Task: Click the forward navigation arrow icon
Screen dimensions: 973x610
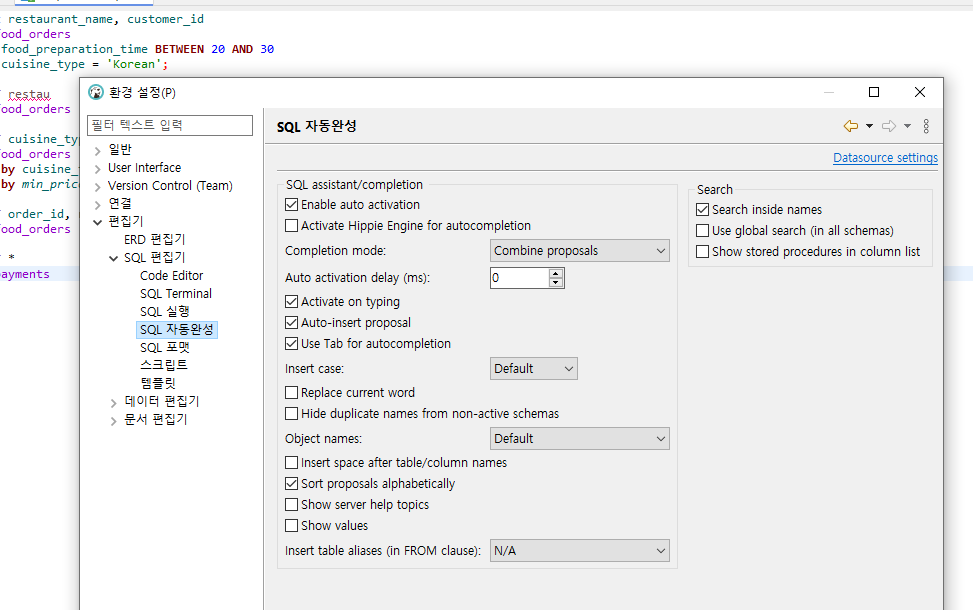Action: click(889, 126)
